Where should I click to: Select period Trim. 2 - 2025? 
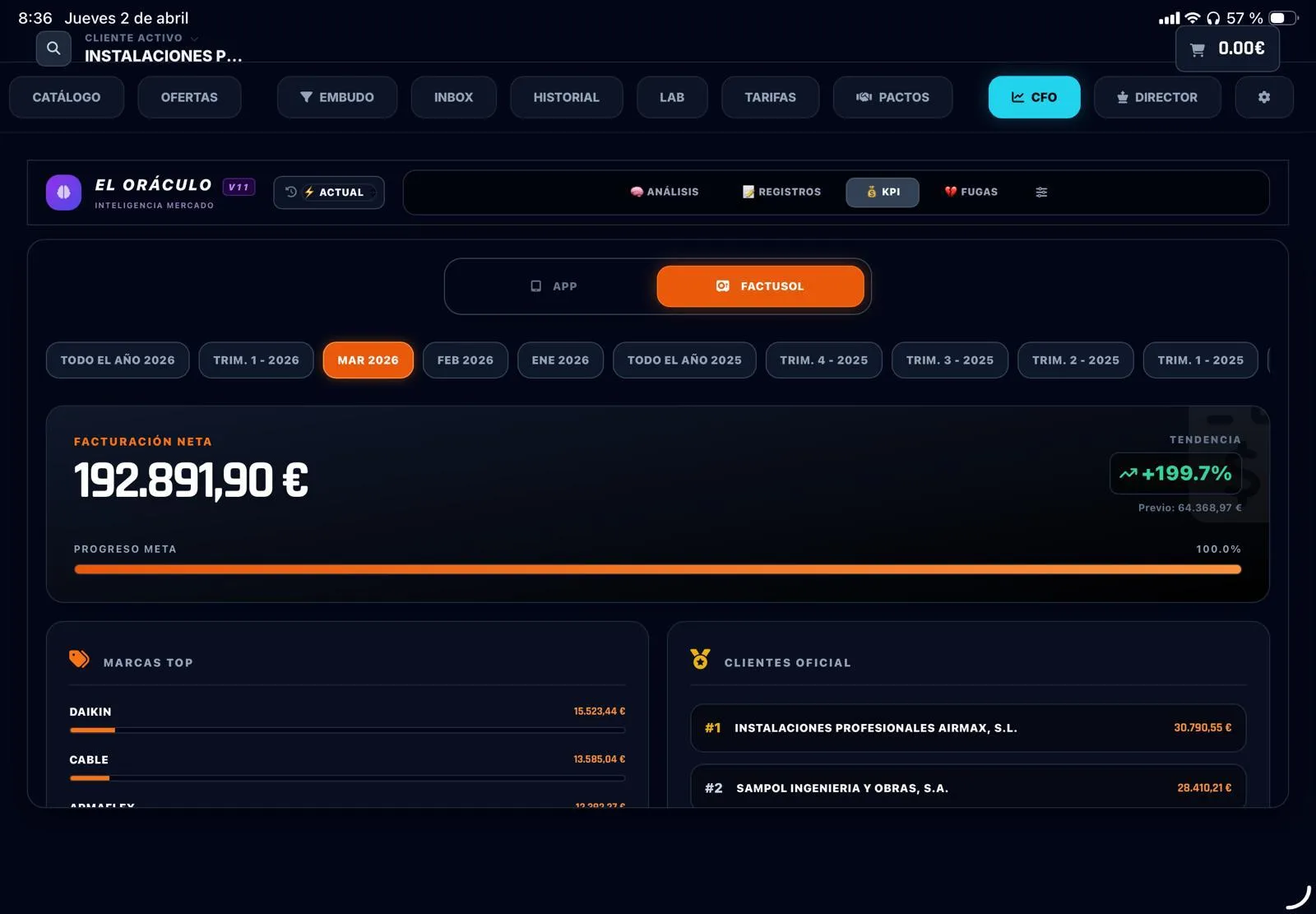[1076, 360]
